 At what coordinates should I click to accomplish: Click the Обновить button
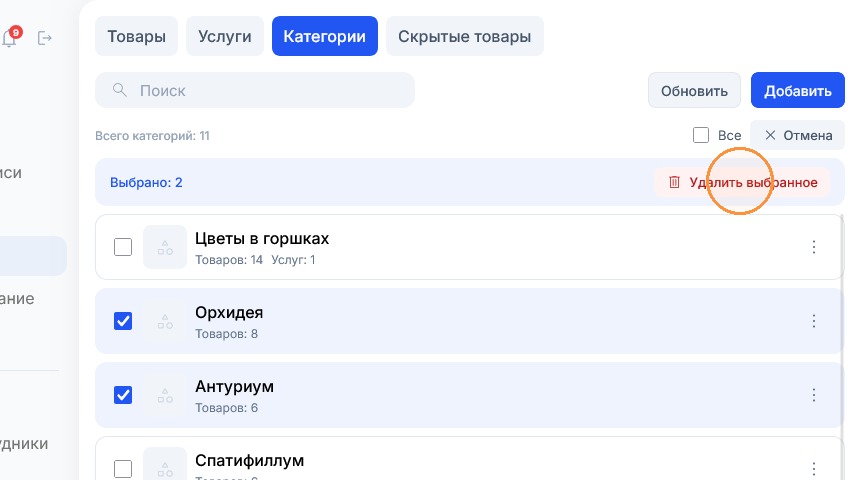tap(694, 90)
